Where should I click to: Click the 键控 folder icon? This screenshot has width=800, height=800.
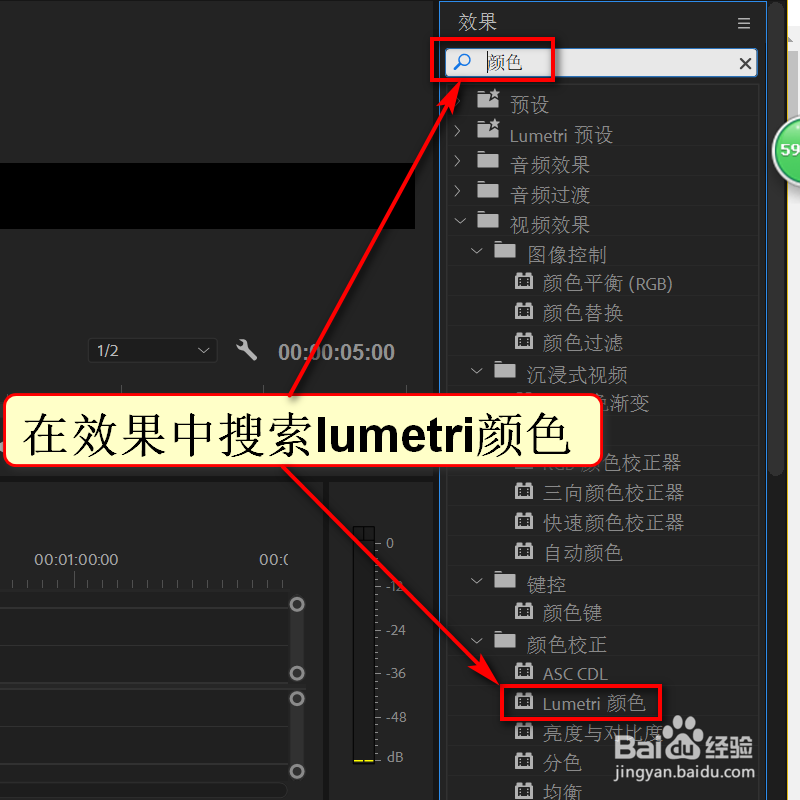505,581
